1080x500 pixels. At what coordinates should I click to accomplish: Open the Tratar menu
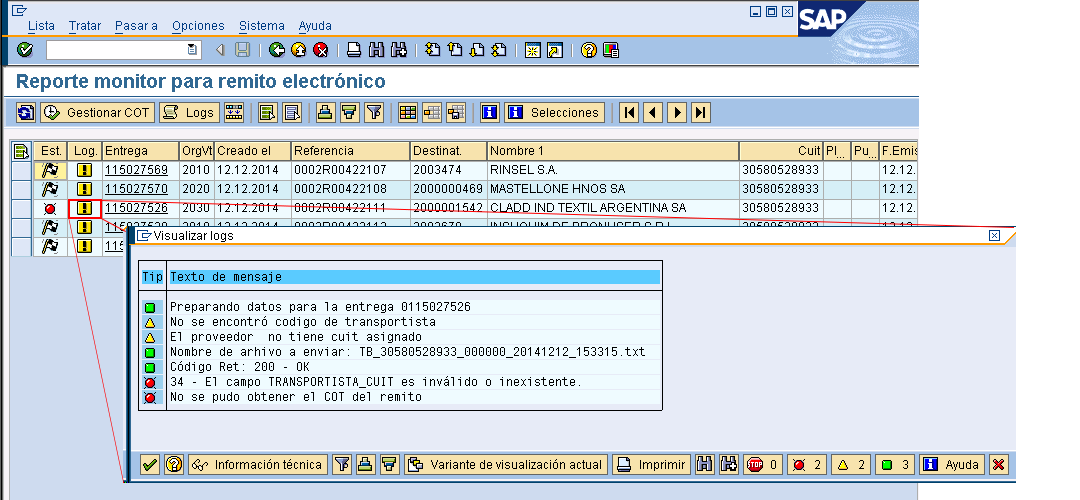click(85, 25)
